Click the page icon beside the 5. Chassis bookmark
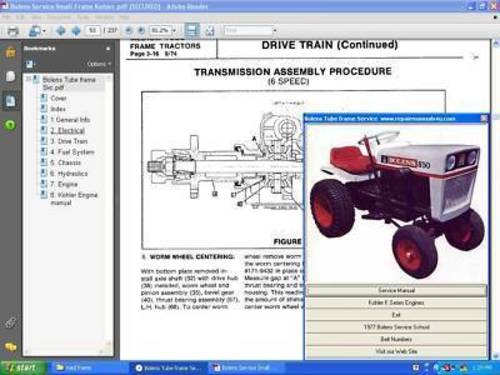Screen dimensions: 500x375 pyautogui.click(x=44, y=162)
